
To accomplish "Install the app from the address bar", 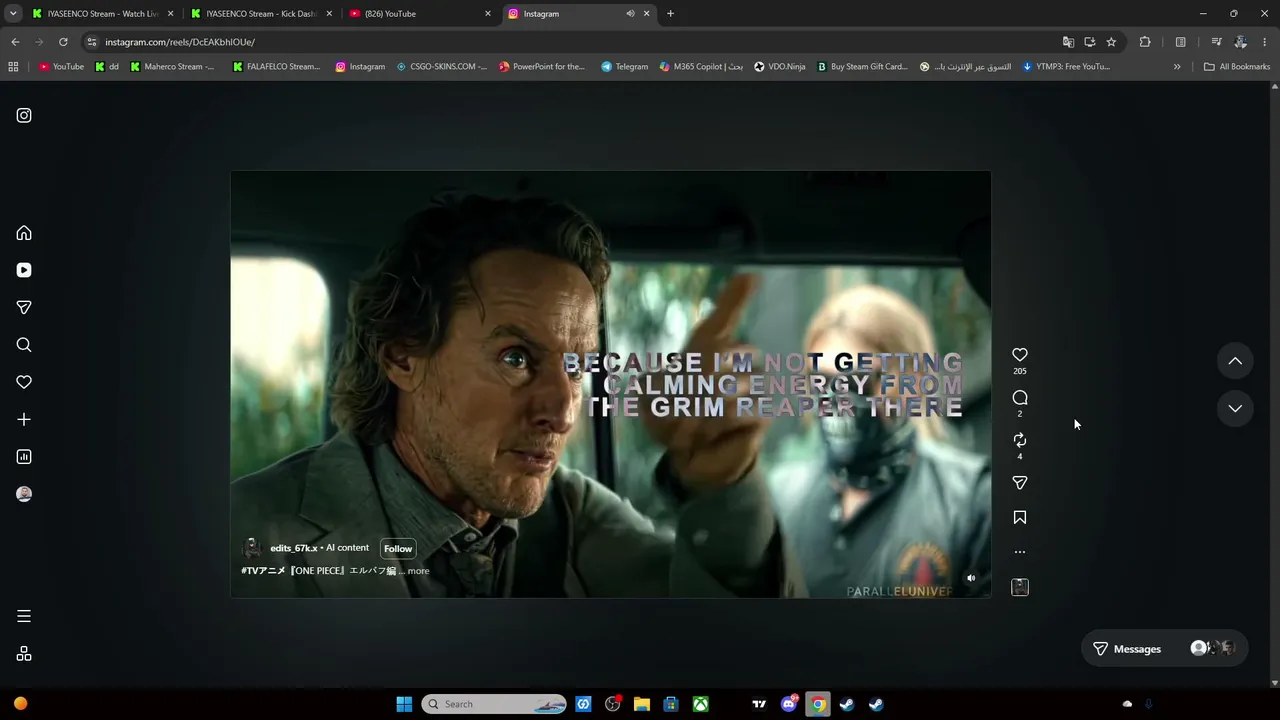I will click(1089, 42).
